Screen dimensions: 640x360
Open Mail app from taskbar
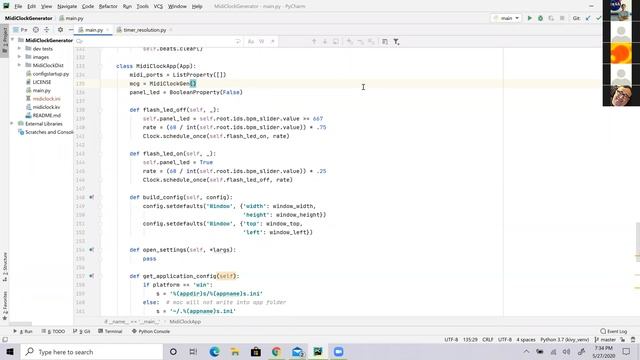[297, 352]
